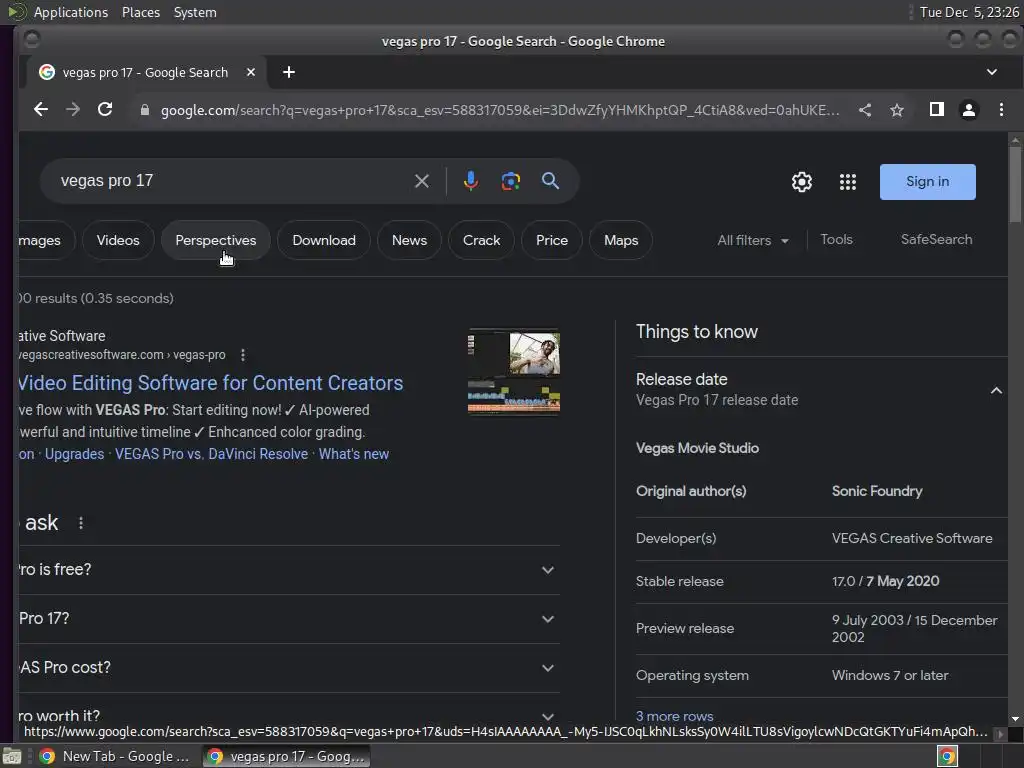The image size is (1024, 768).
Task: Click the clock showing Tue Dec 5, 23:26
Action: coord(968,12)
